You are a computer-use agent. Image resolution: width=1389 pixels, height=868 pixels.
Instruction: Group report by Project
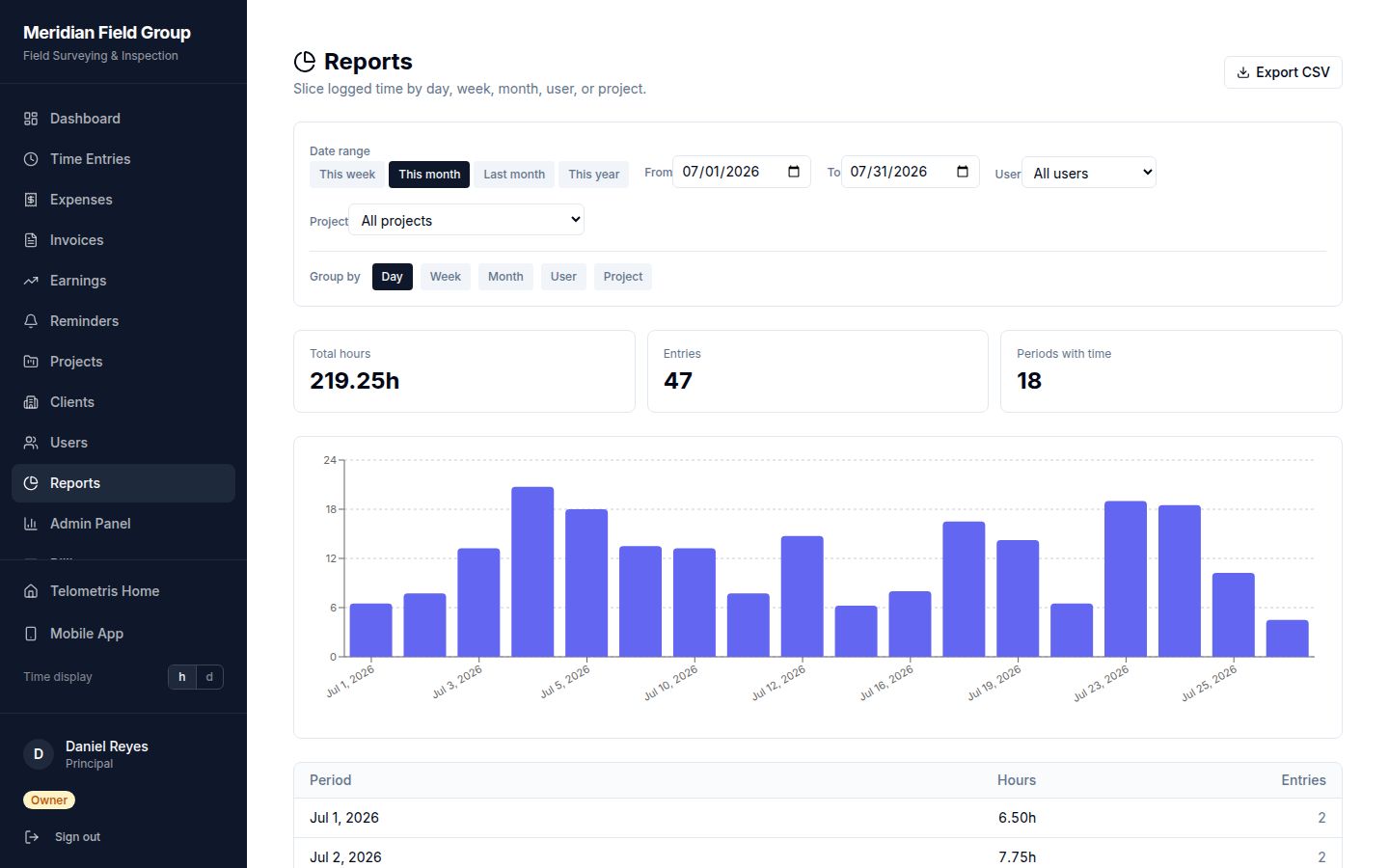(623, 277)
